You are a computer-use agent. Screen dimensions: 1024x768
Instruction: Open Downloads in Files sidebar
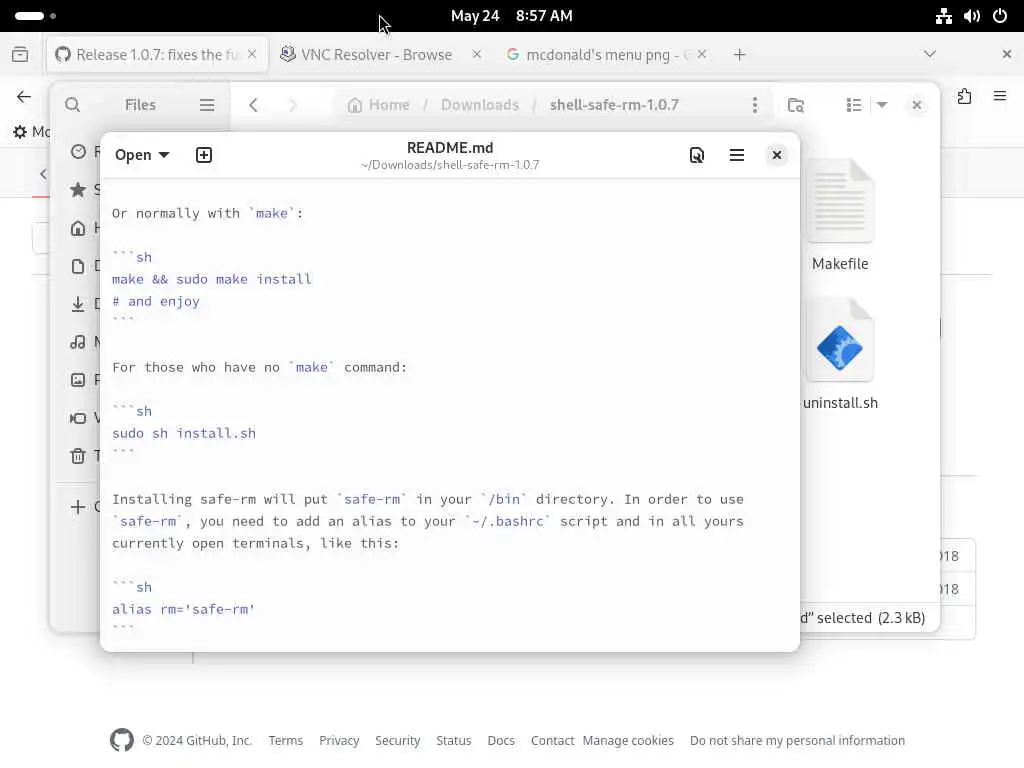coord(78,304)
